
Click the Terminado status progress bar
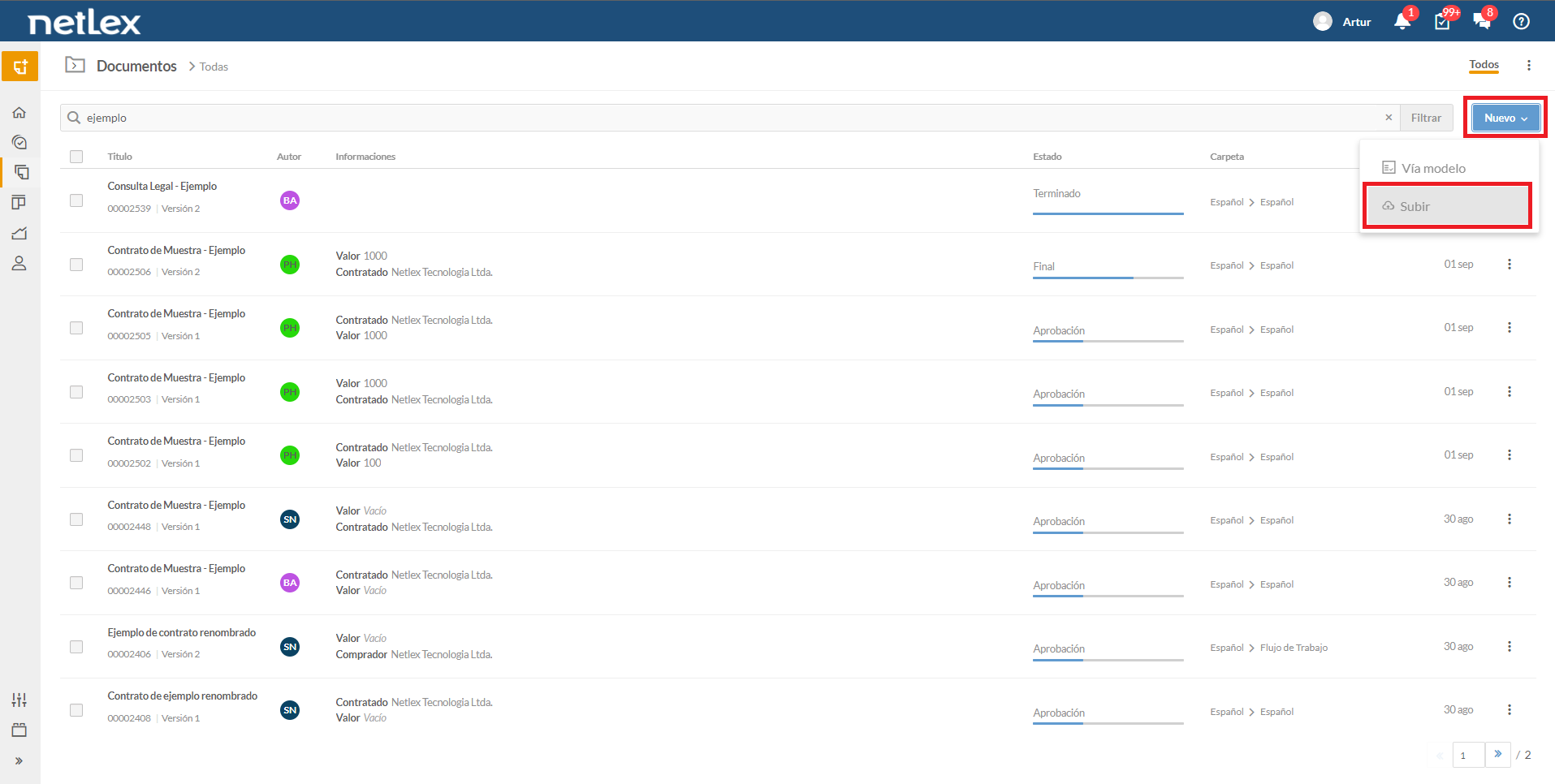pos(1108,213)
